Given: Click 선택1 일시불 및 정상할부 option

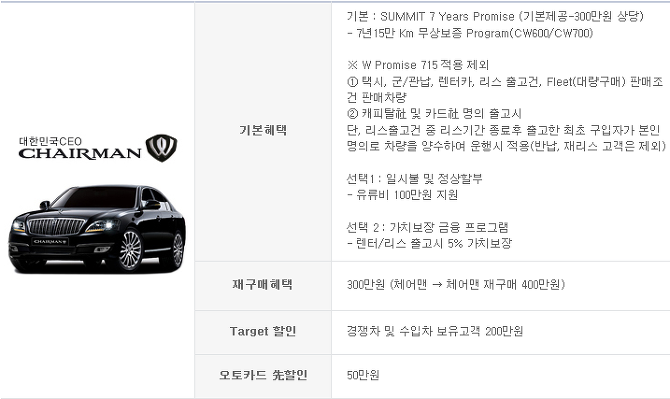Looking at the screenshot, I should 414,179.
